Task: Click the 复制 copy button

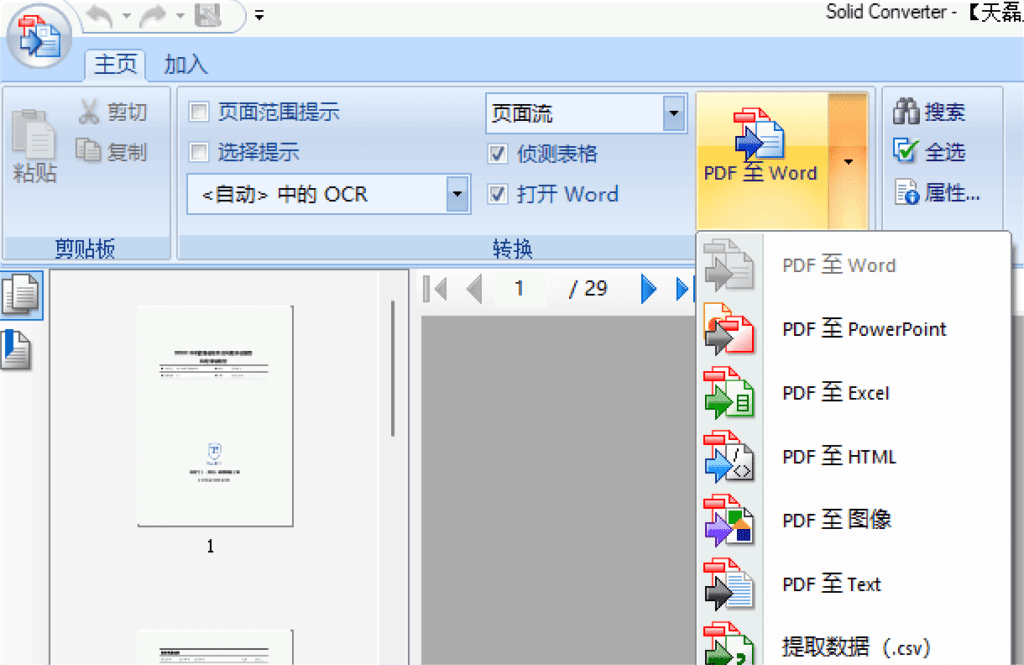Action: tap(111, 152)
